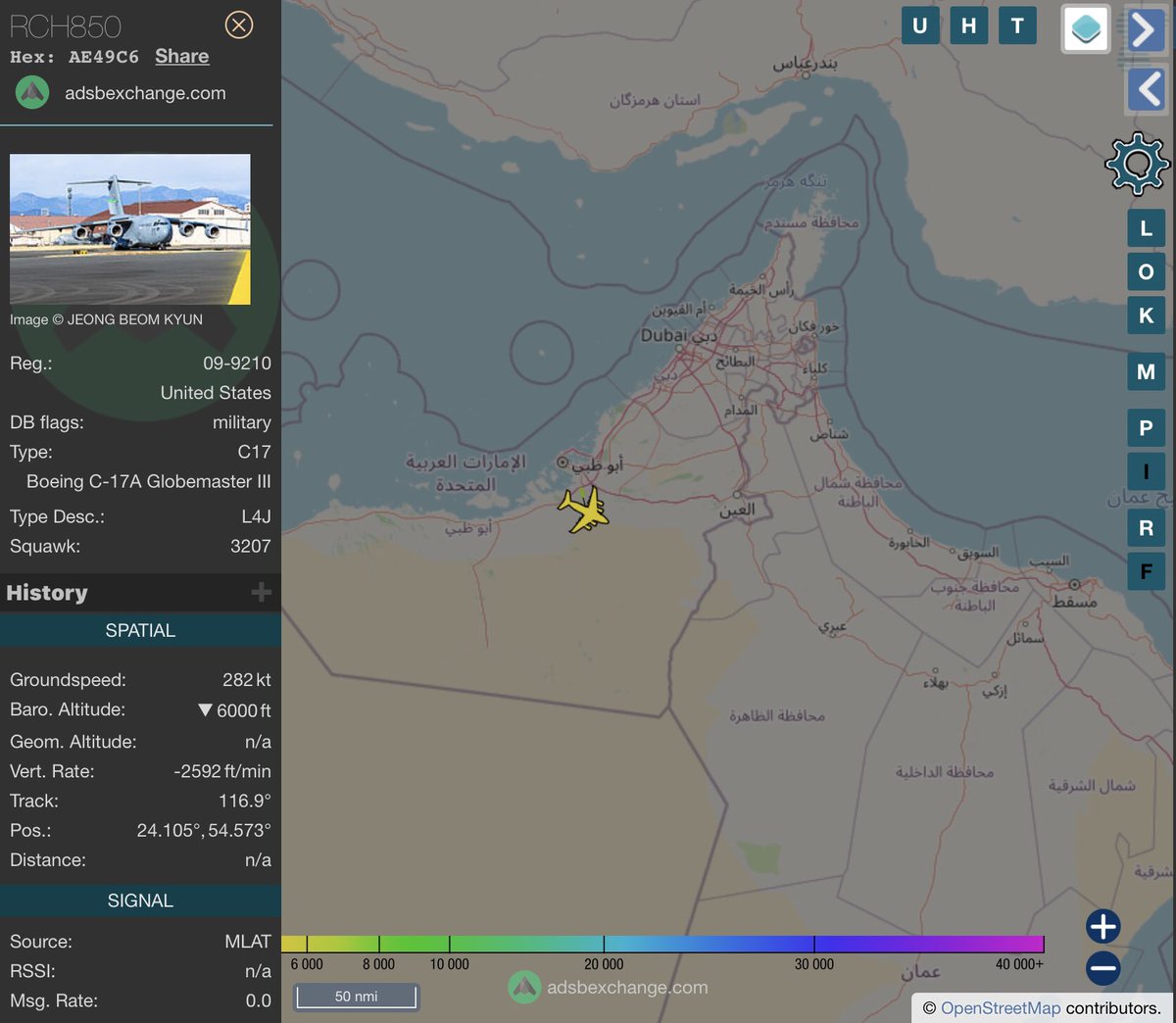1176x1023 pixels.
Task: Click the Hex AE49C6 text
Action: tap(74, 57)
